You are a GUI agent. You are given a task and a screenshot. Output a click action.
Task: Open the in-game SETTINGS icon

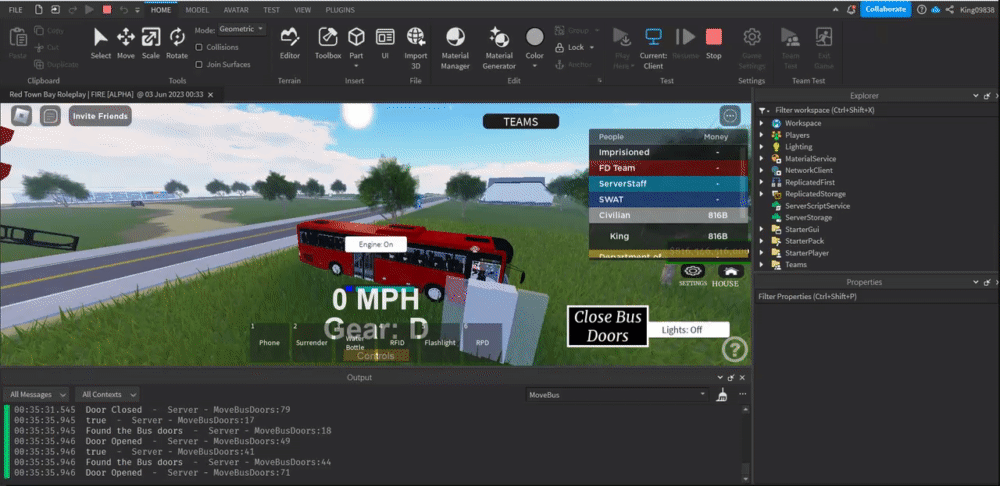pos(693,271)
